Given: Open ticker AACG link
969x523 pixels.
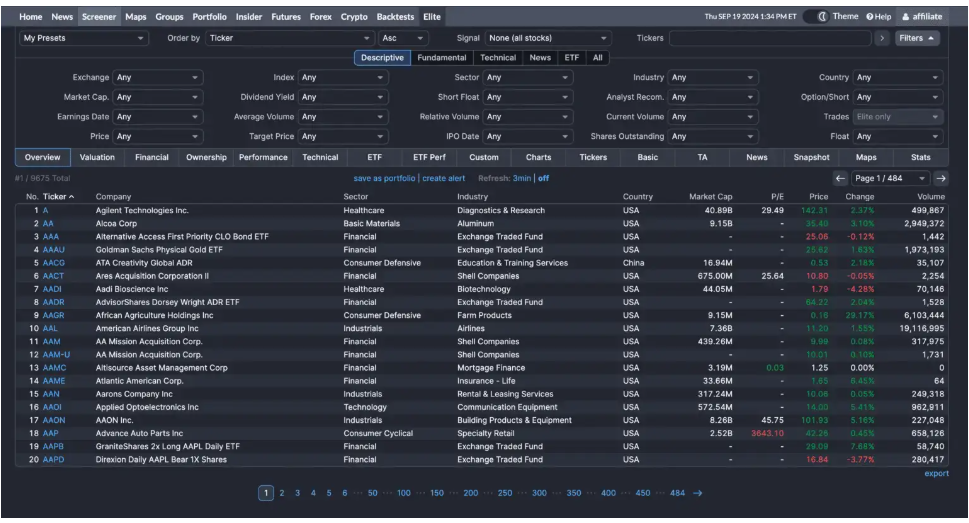Looking at the screenshot, I should (x=54, y=263).
